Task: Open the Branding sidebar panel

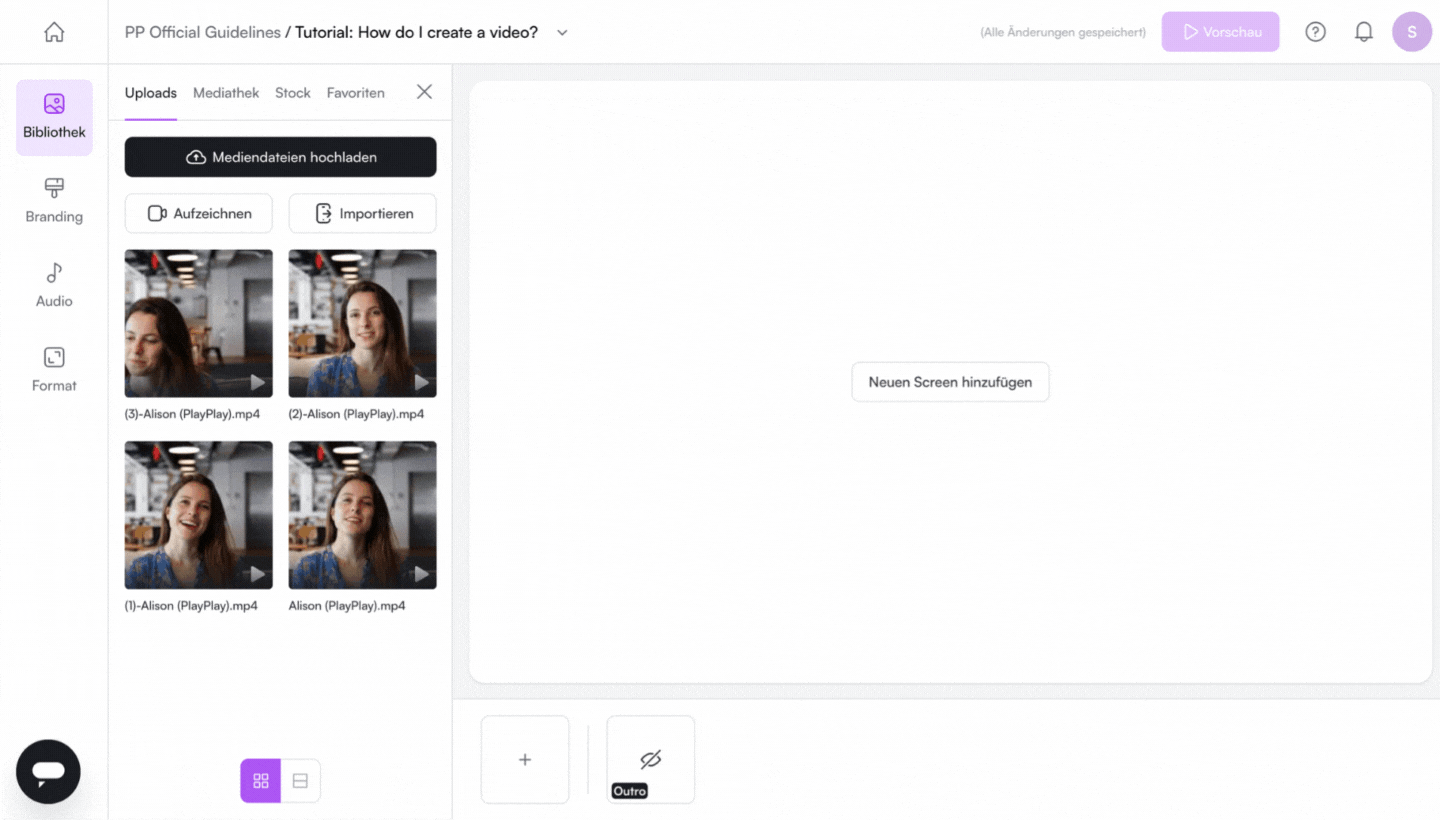Action: 54,202
